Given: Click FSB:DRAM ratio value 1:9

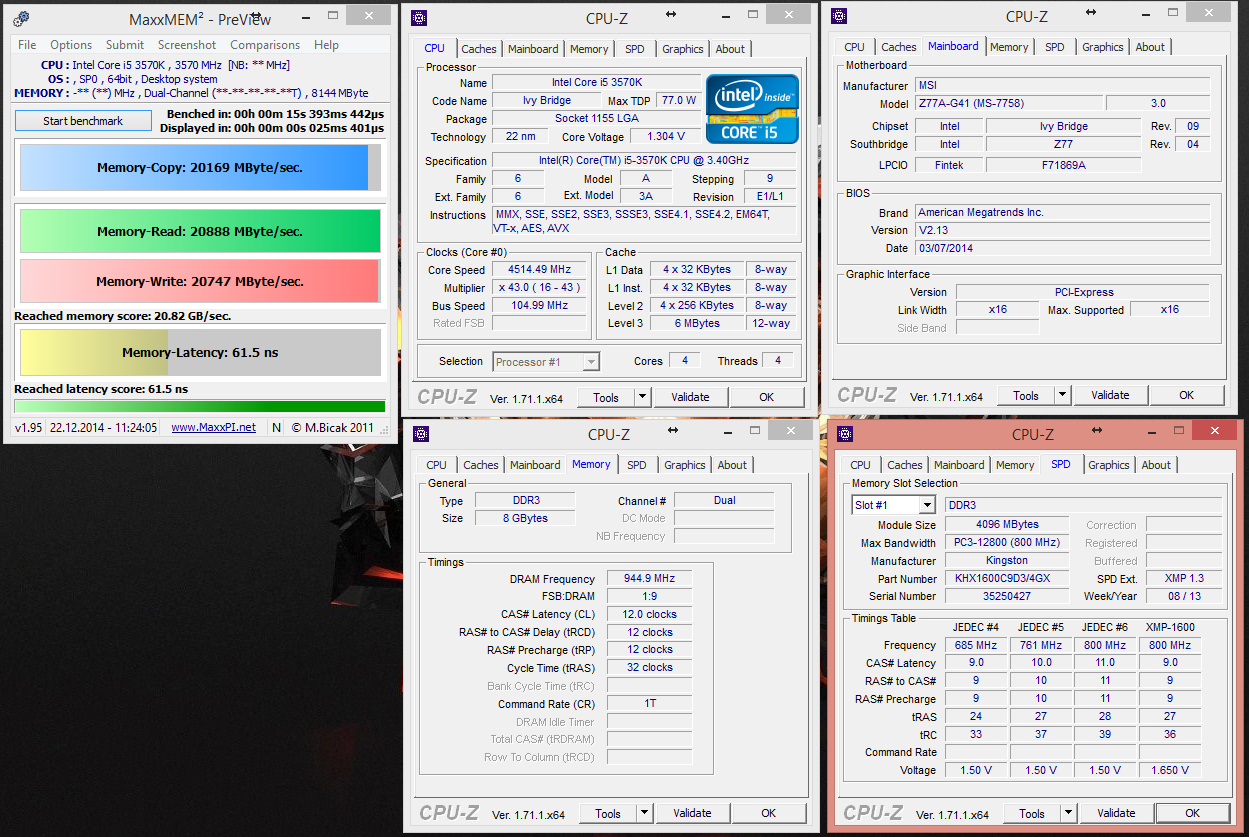Looking at the screenshot, I should point(648,596).
